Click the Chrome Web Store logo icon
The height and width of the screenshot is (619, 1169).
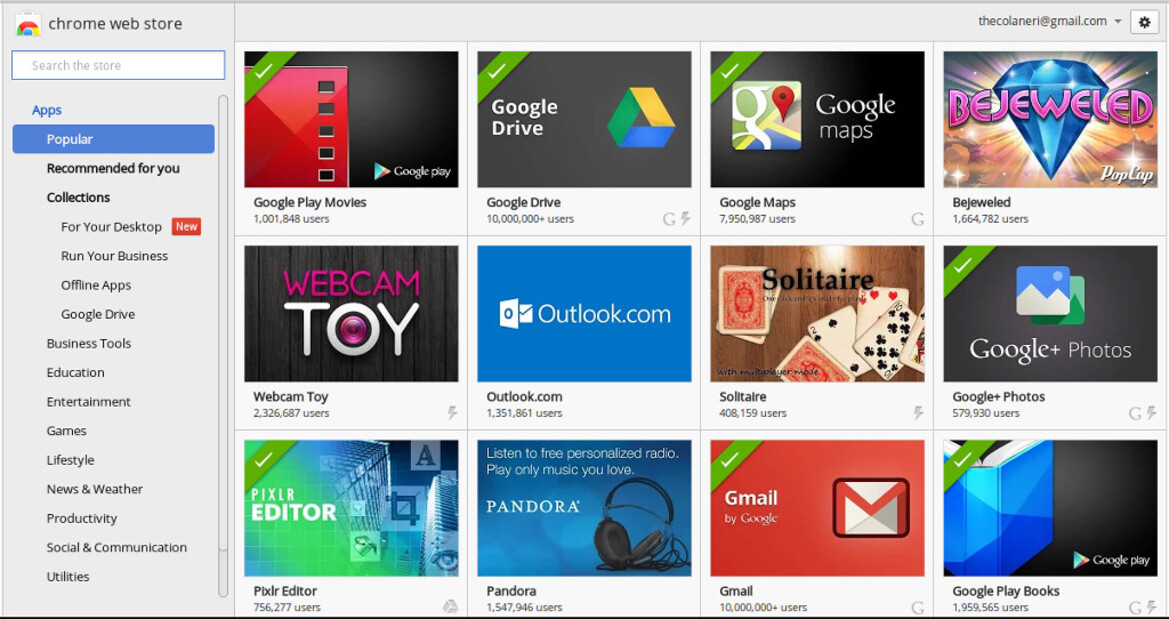28,24
